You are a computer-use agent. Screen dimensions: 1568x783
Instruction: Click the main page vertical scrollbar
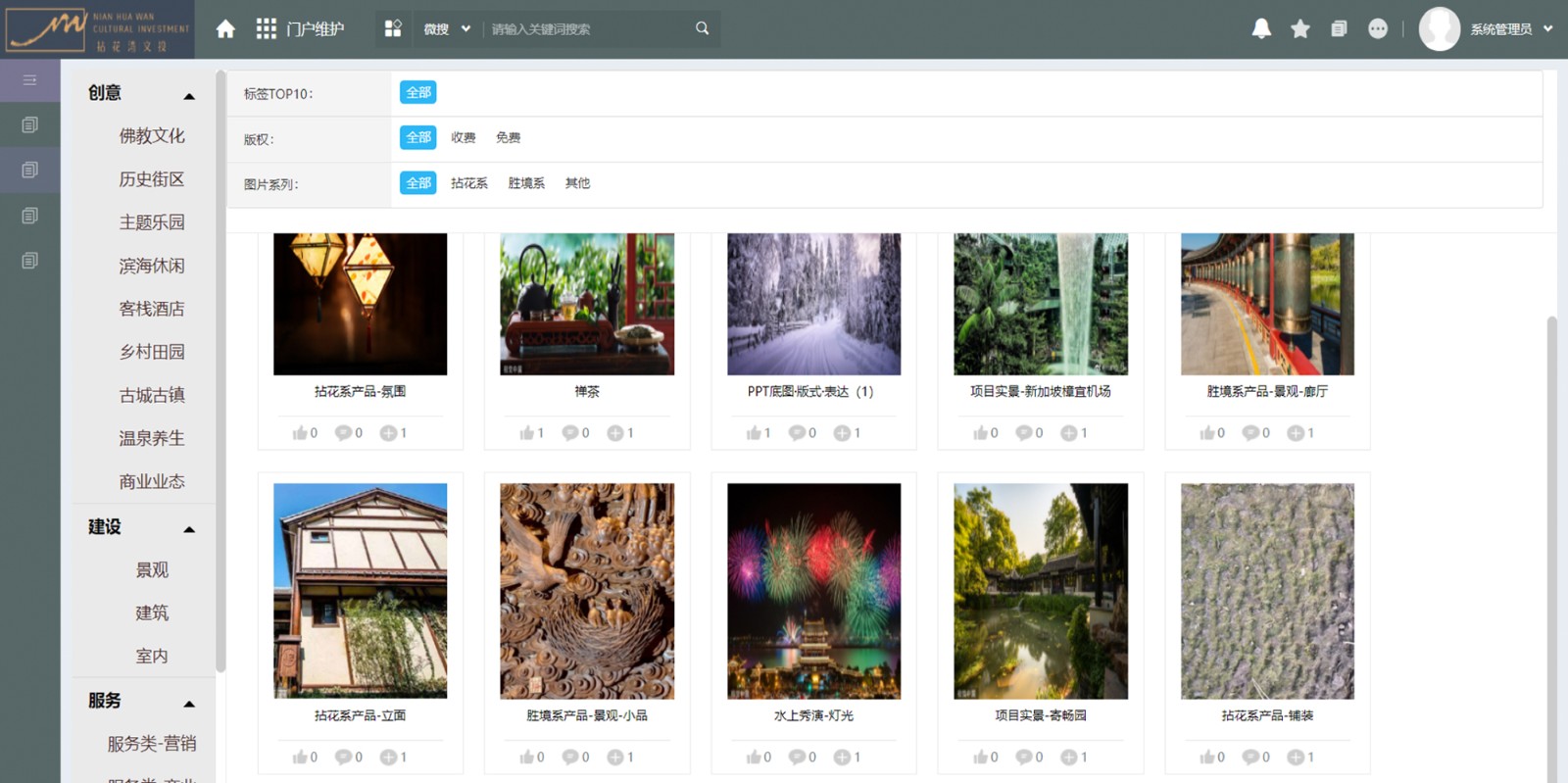(x=1551, y=549)
